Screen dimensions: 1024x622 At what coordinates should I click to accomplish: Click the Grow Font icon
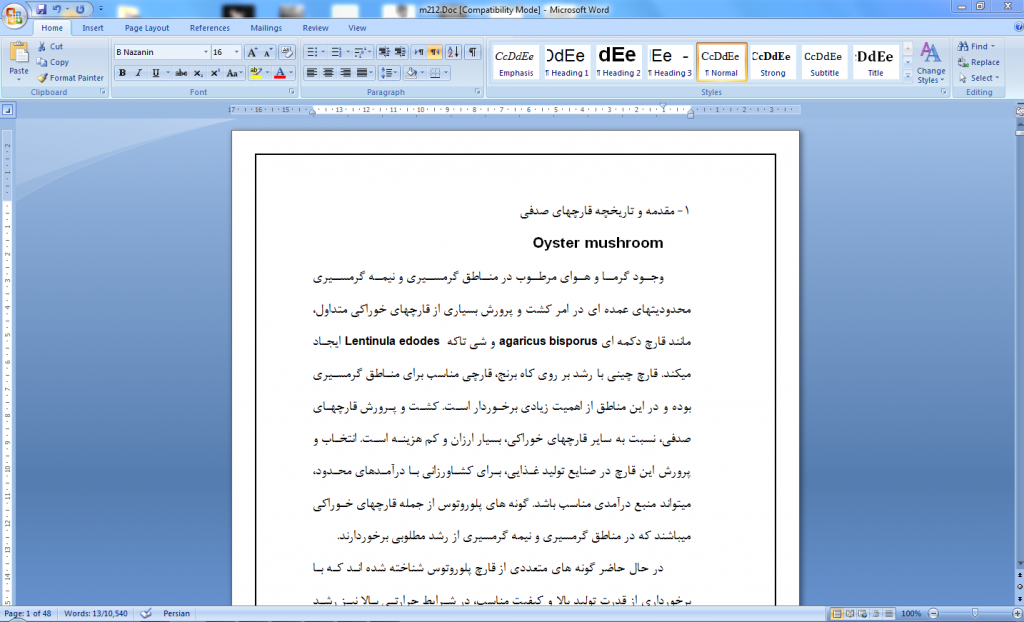[252, 52]
